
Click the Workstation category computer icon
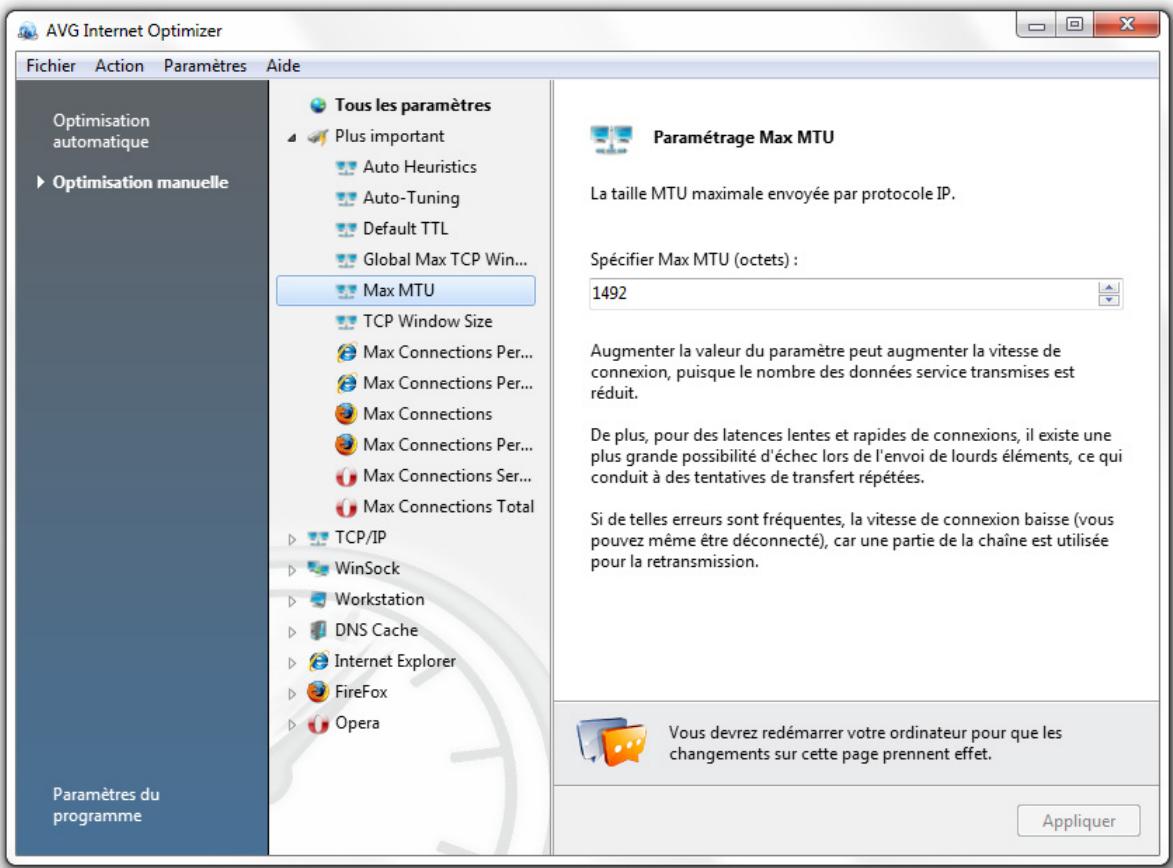coord(318,599)
